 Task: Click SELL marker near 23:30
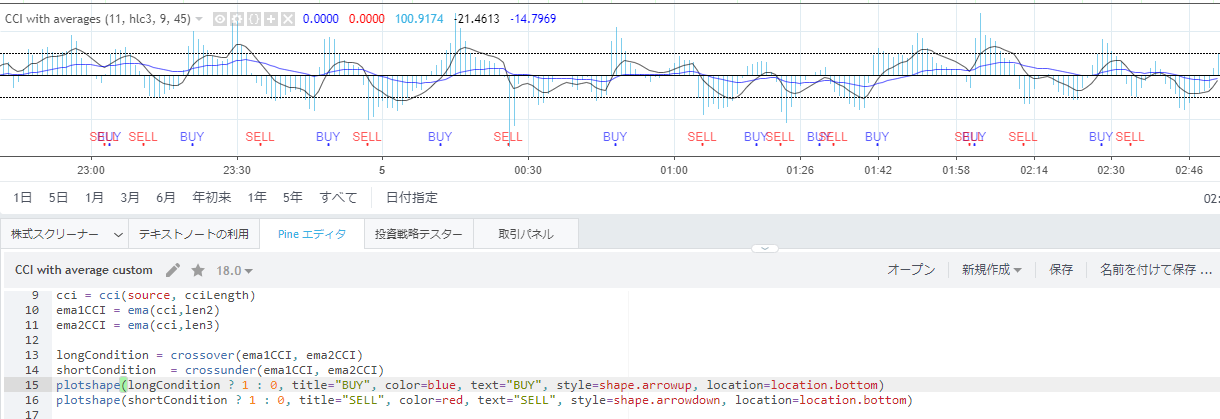pos(259,137)
